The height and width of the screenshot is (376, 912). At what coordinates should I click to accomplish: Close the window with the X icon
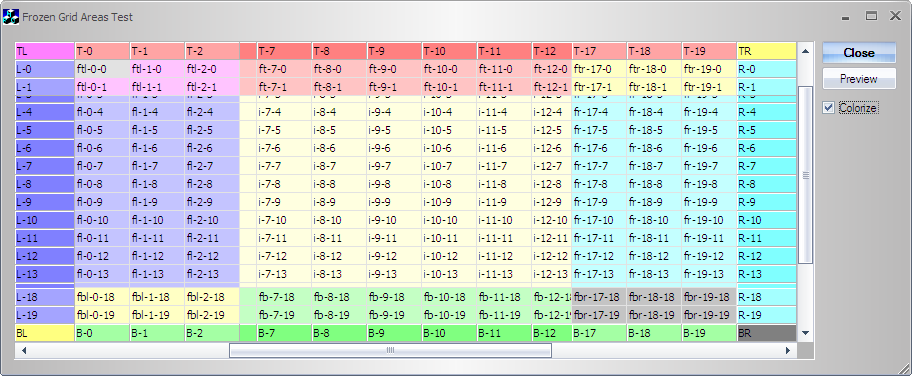click(896, 16)
